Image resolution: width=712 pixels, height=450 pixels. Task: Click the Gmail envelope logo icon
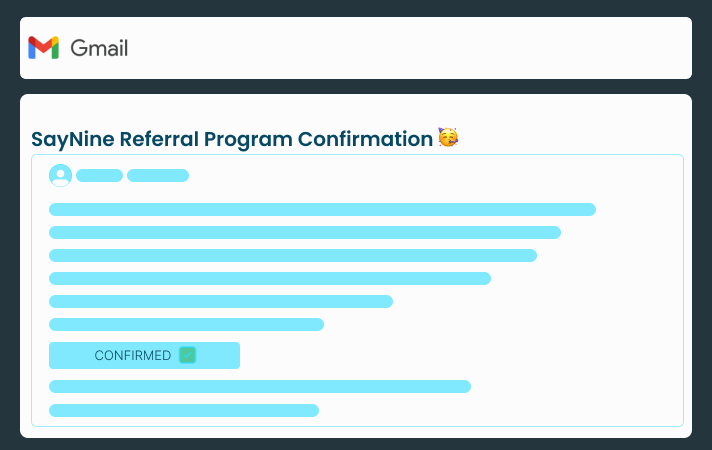(44, 48)
